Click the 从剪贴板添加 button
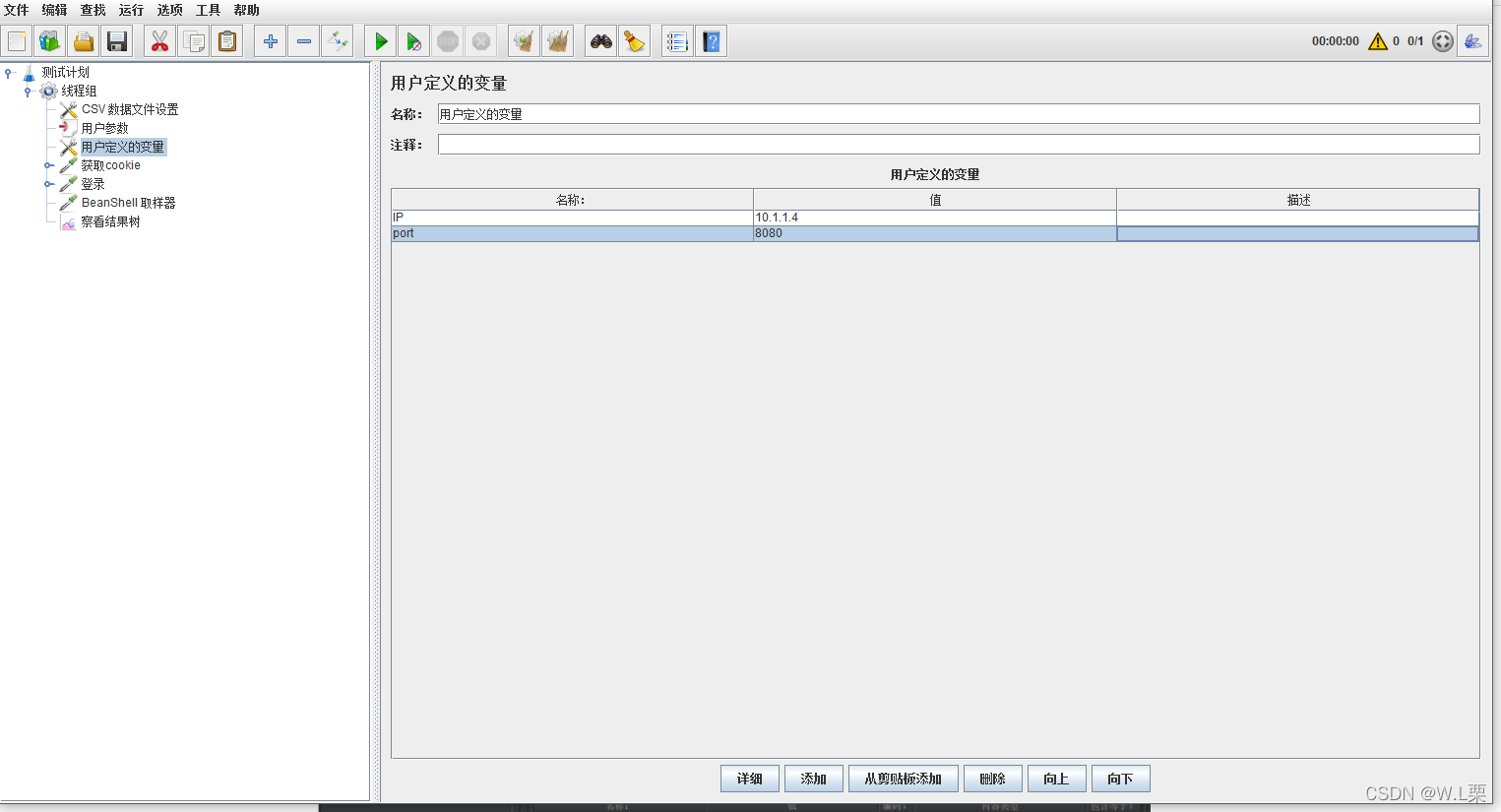 pos(904,779)
